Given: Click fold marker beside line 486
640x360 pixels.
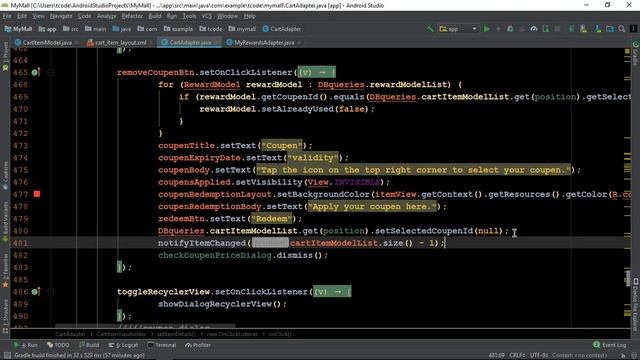Looking at the screenshot, I should [51, 292].
